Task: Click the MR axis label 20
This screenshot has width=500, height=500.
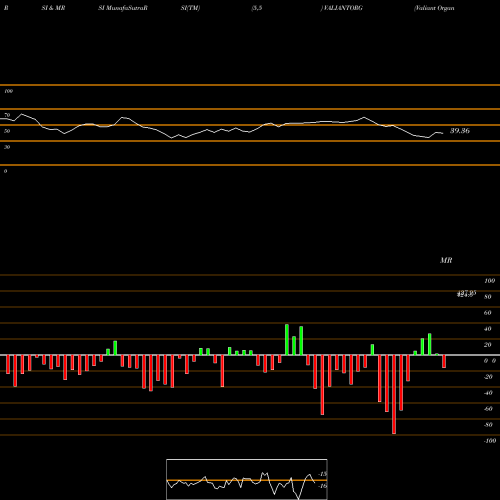Action: click(488, 345)
